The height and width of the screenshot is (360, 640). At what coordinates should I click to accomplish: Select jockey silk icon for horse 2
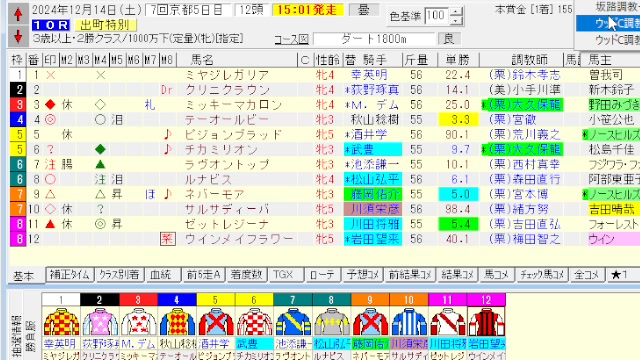click(100, 322)
